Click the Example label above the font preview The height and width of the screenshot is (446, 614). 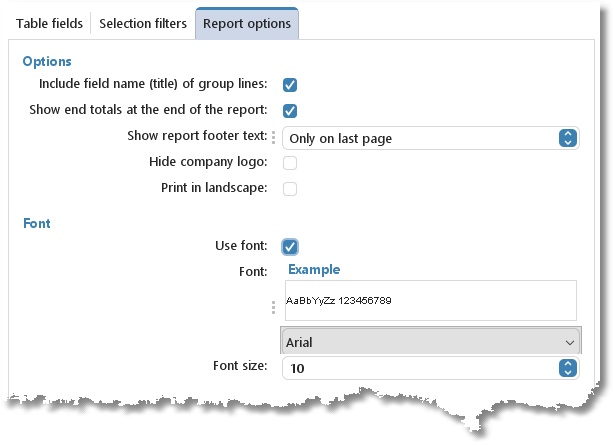[314, 269]
